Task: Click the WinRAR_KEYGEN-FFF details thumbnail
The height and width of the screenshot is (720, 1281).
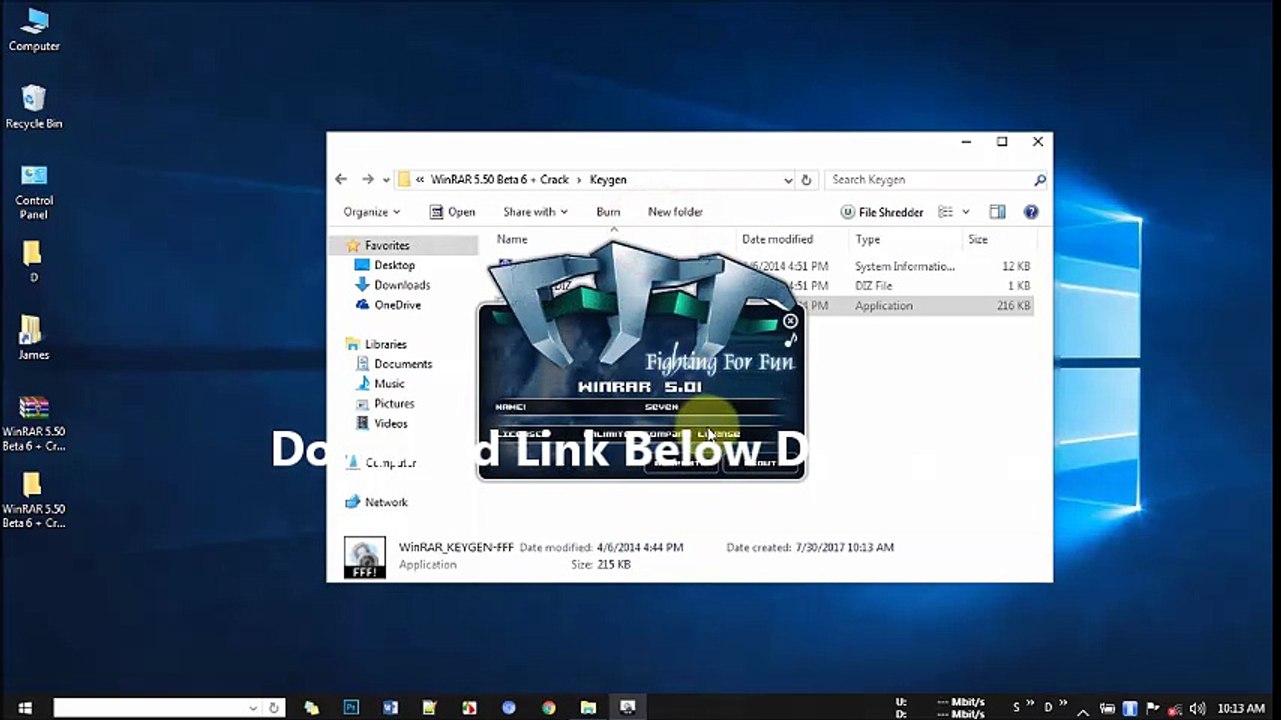Action: 364,557
